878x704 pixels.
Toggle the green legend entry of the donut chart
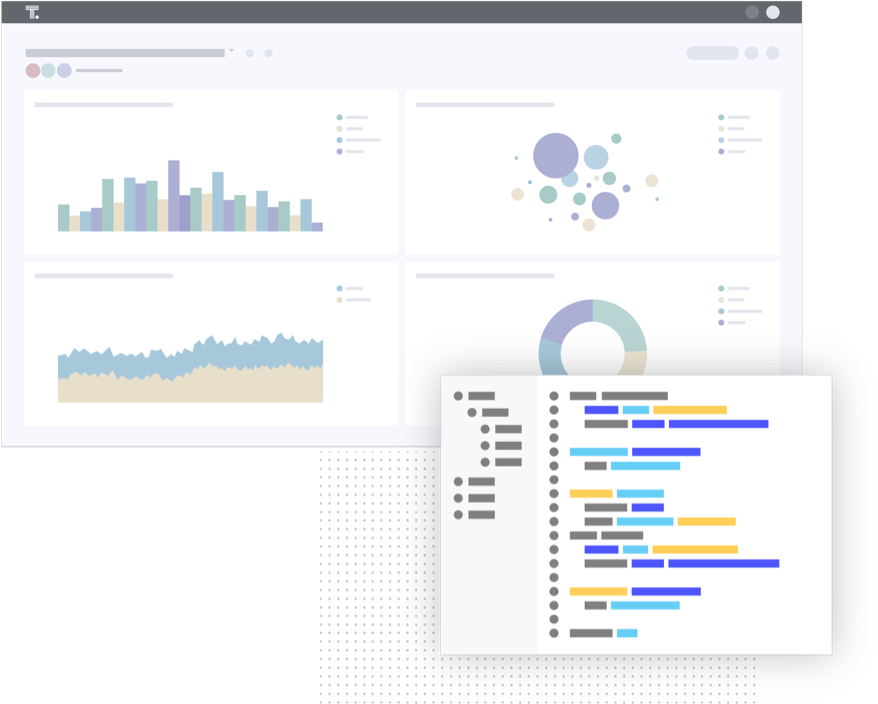click(x=734, y=288)
